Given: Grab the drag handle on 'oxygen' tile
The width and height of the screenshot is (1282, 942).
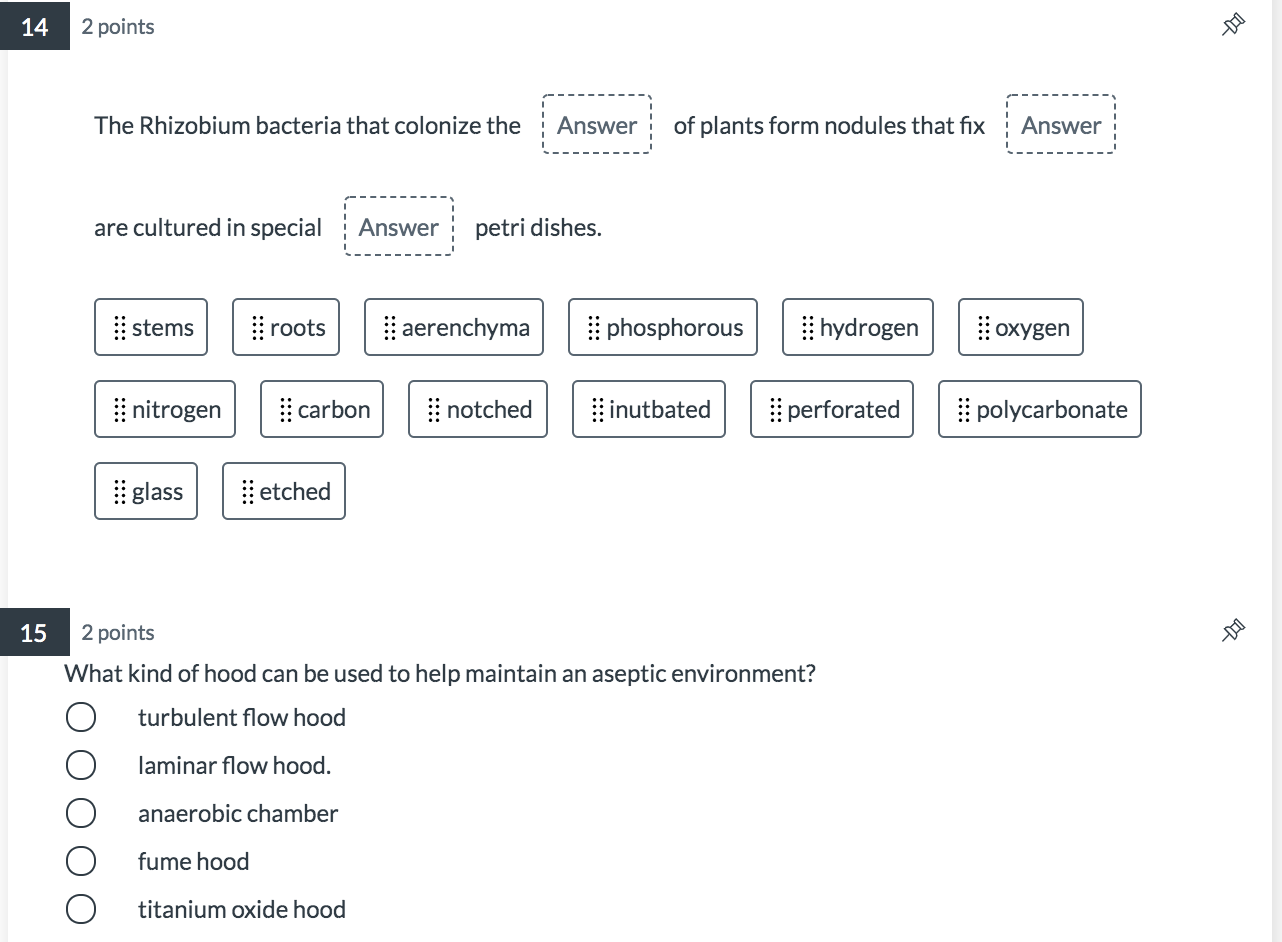Looking at the screenshot, I should [983, 327].
